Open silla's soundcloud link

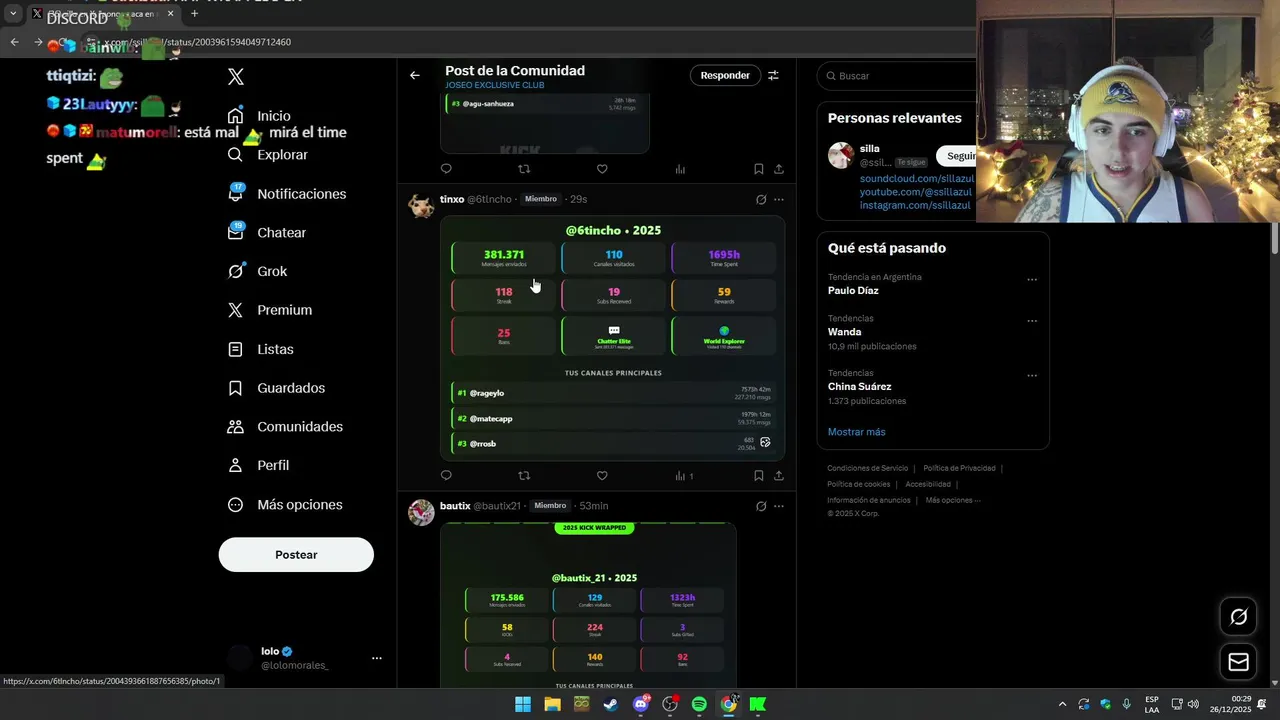[x=916, y=178]
